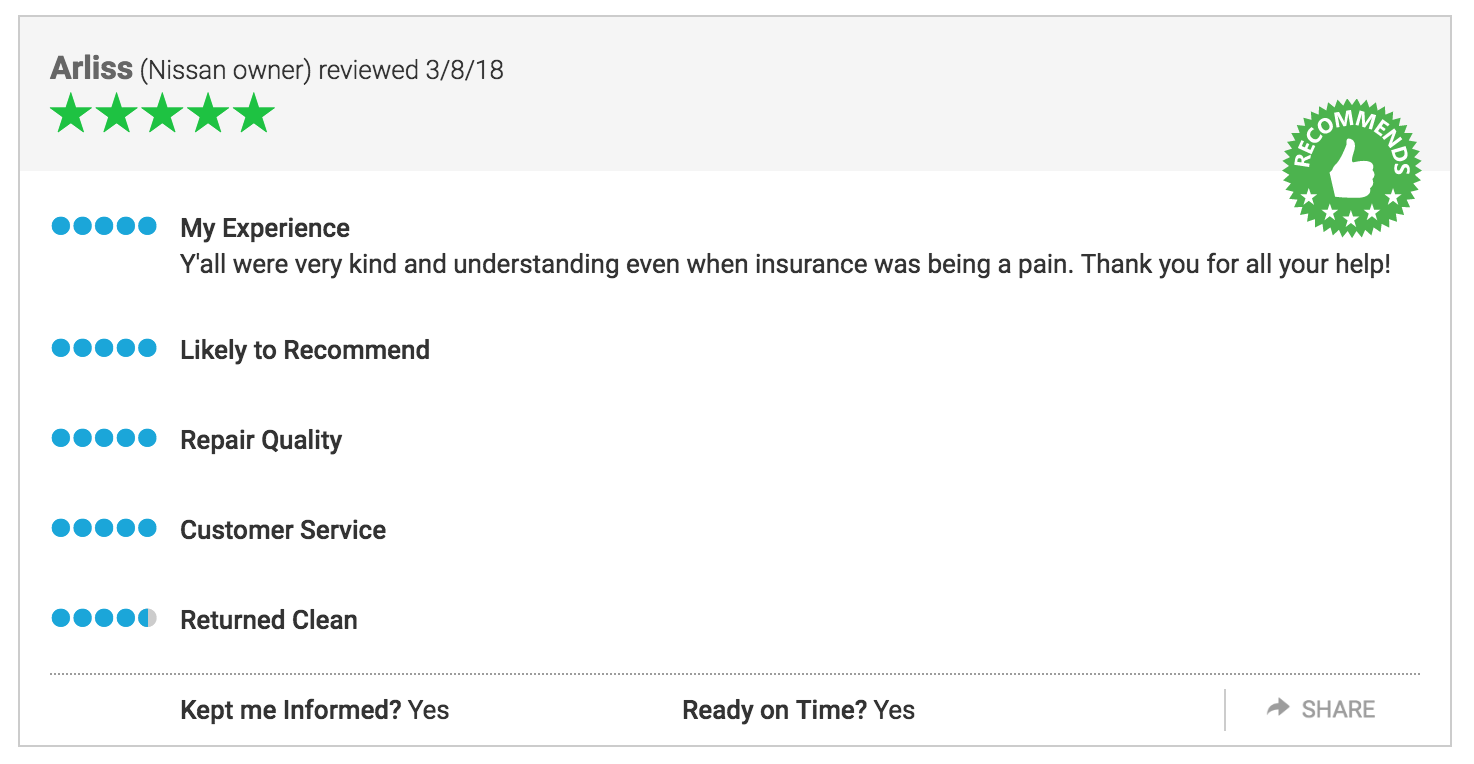The width and height of the screenshot is (1474, 764).
Task: Click the SHARE button
Action: [1321, 709]
